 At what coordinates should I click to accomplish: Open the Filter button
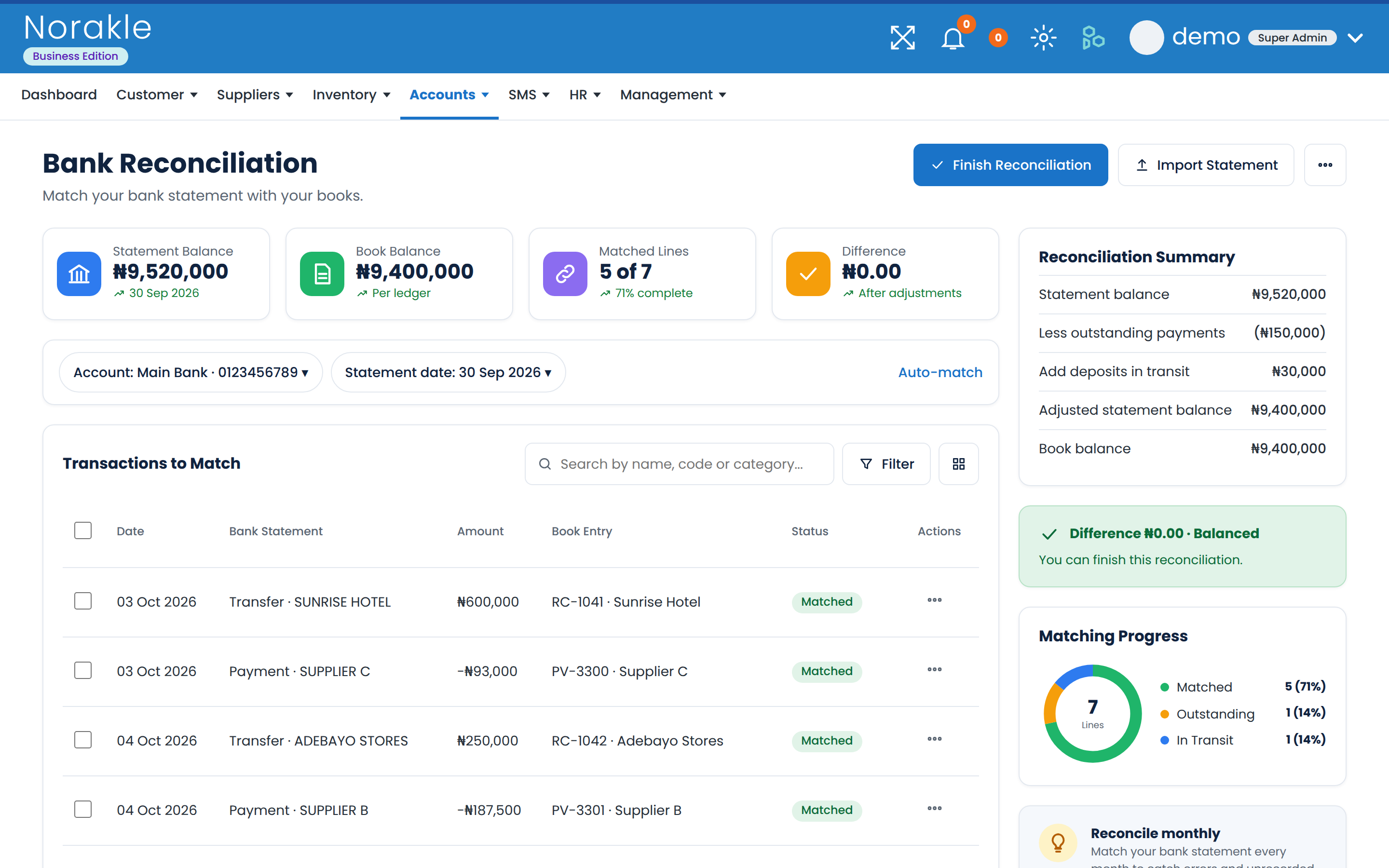886,464
